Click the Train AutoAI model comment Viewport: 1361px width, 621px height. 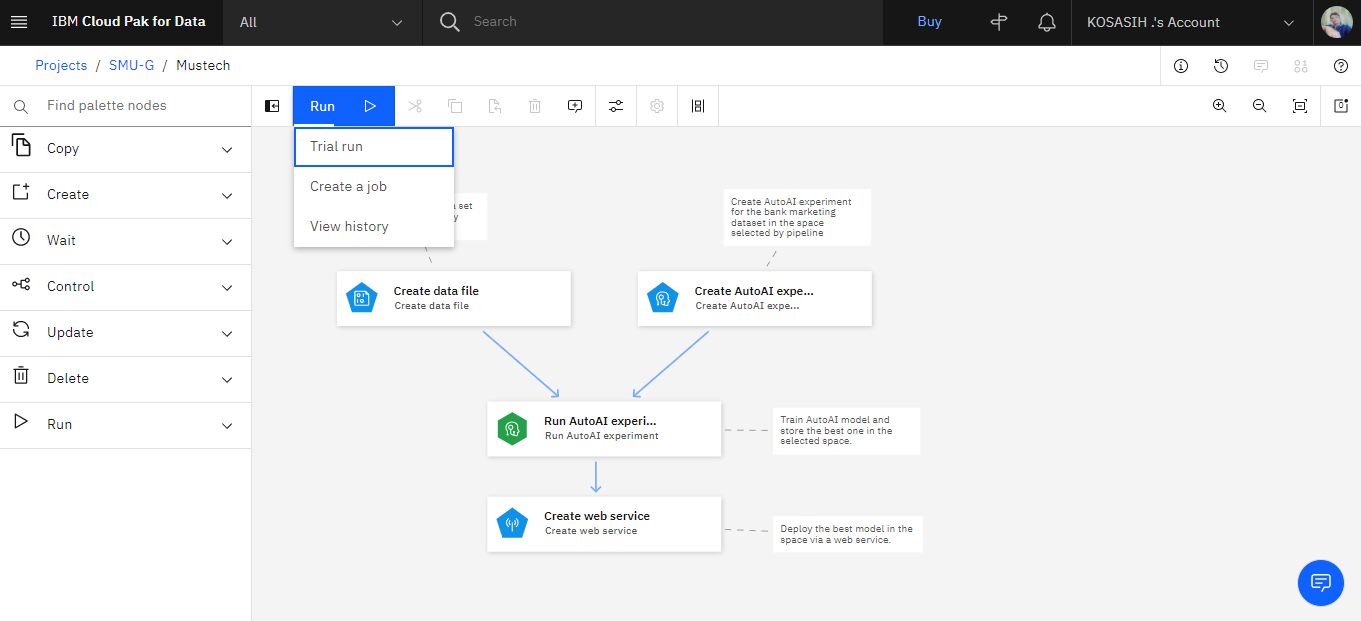pos(846,431)
